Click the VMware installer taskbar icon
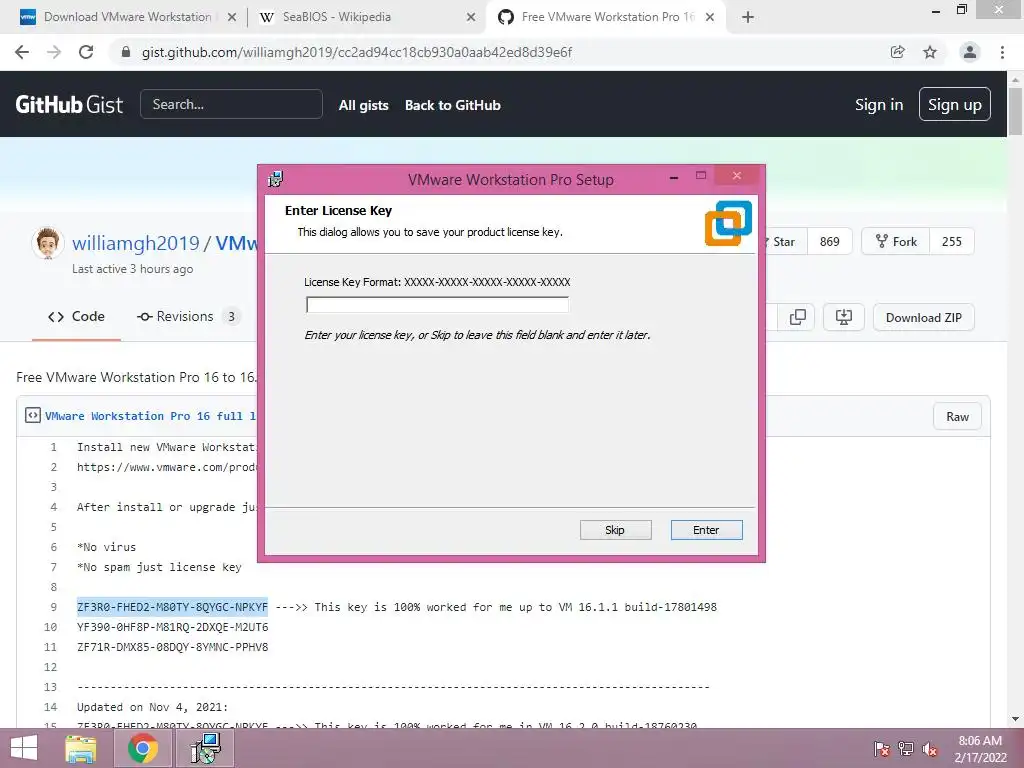The height and width of the screenshot is (768, 1024). pyautogui.click(x=206, y=748)
